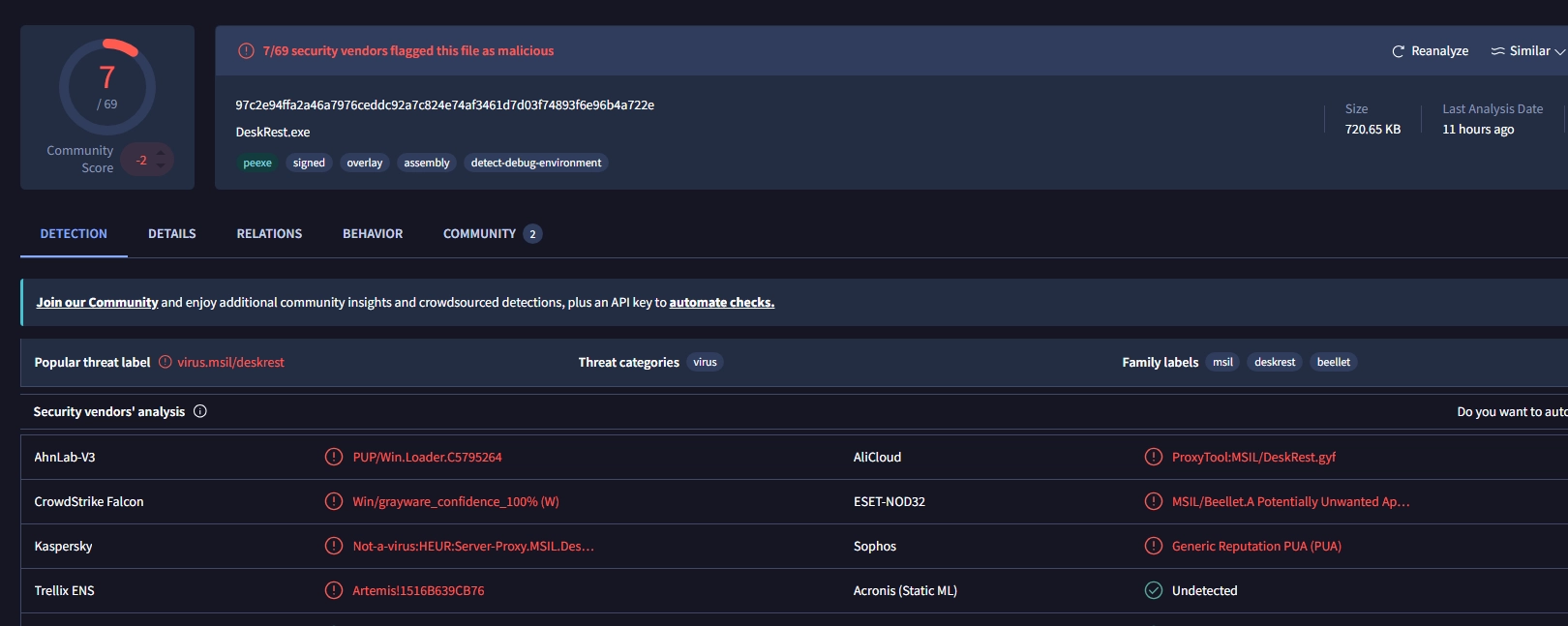Click the malicious alert icon in banner
Image resolution: width=1568 pixels, height=626 pixels.
click(246, 51)
